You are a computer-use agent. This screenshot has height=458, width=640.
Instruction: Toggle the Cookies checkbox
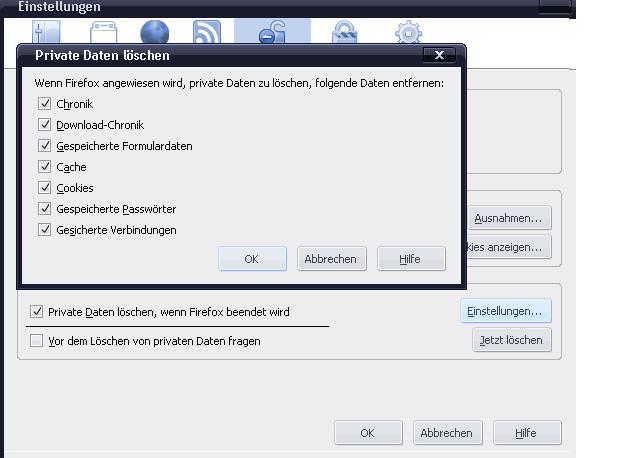pos(44,188)
